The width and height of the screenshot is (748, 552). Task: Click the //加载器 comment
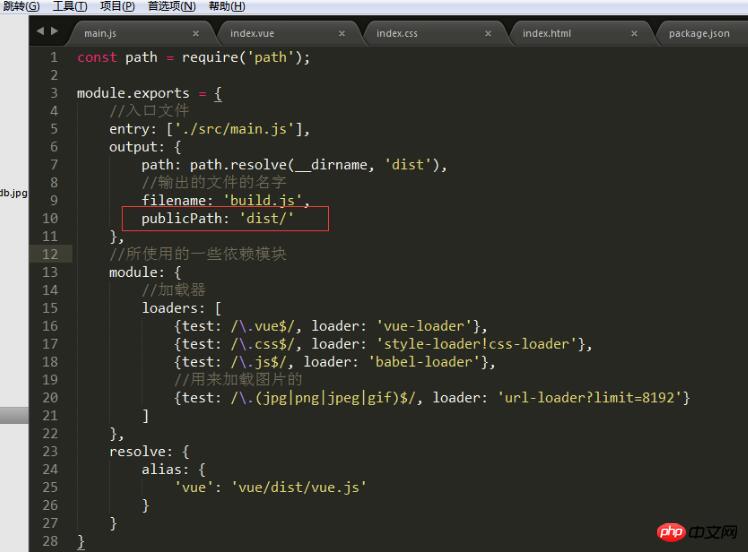tap(173, 290)
